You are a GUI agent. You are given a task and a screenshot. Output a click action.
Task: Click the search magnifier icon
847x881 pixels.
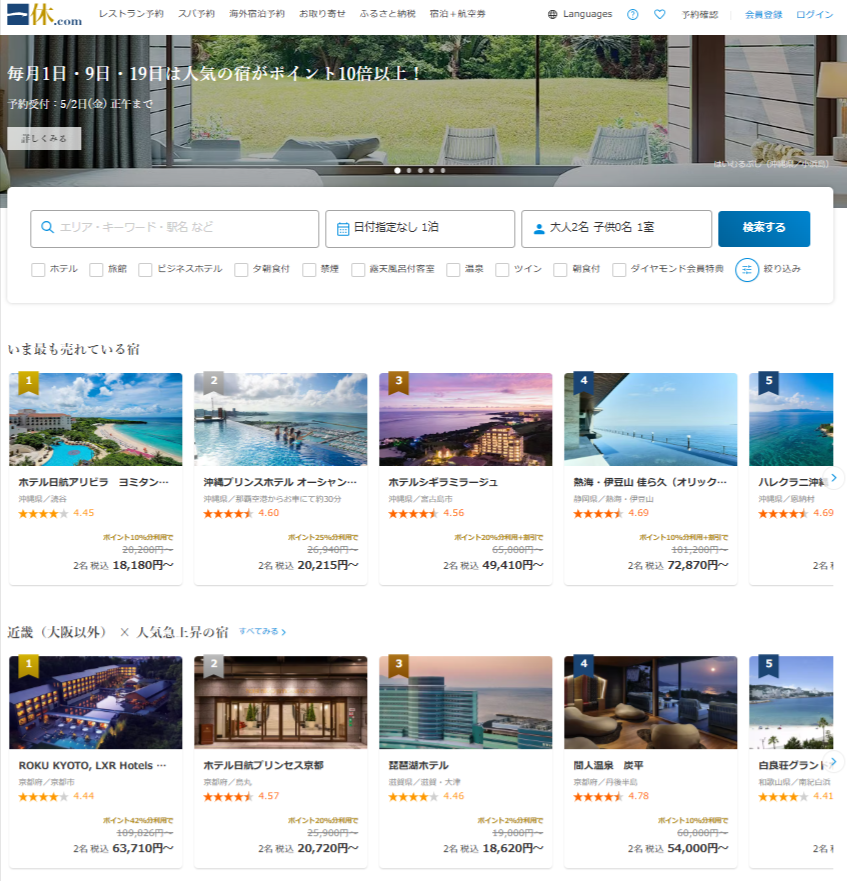coord(48,227)
